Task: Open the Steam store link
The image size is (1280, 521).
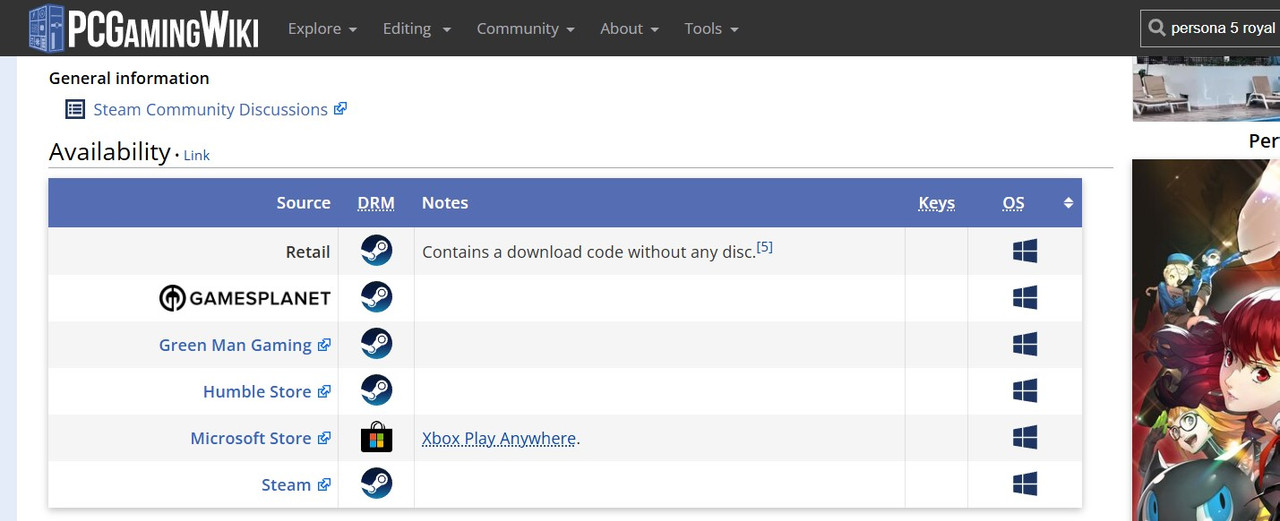Action: (286, 485)
